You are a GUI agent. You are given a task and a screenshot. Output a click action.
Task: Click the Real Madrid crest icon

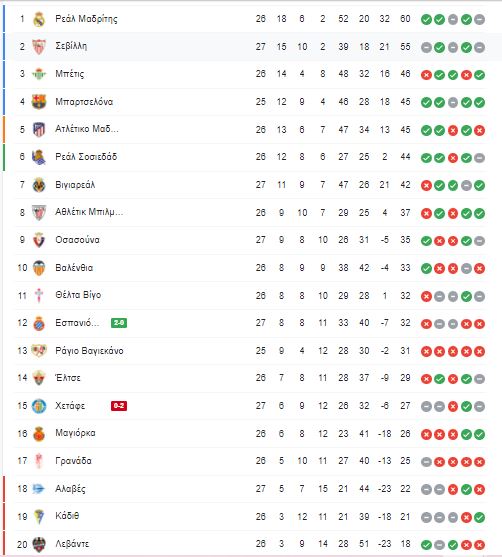pyautogui.click(x=39, y=19)
